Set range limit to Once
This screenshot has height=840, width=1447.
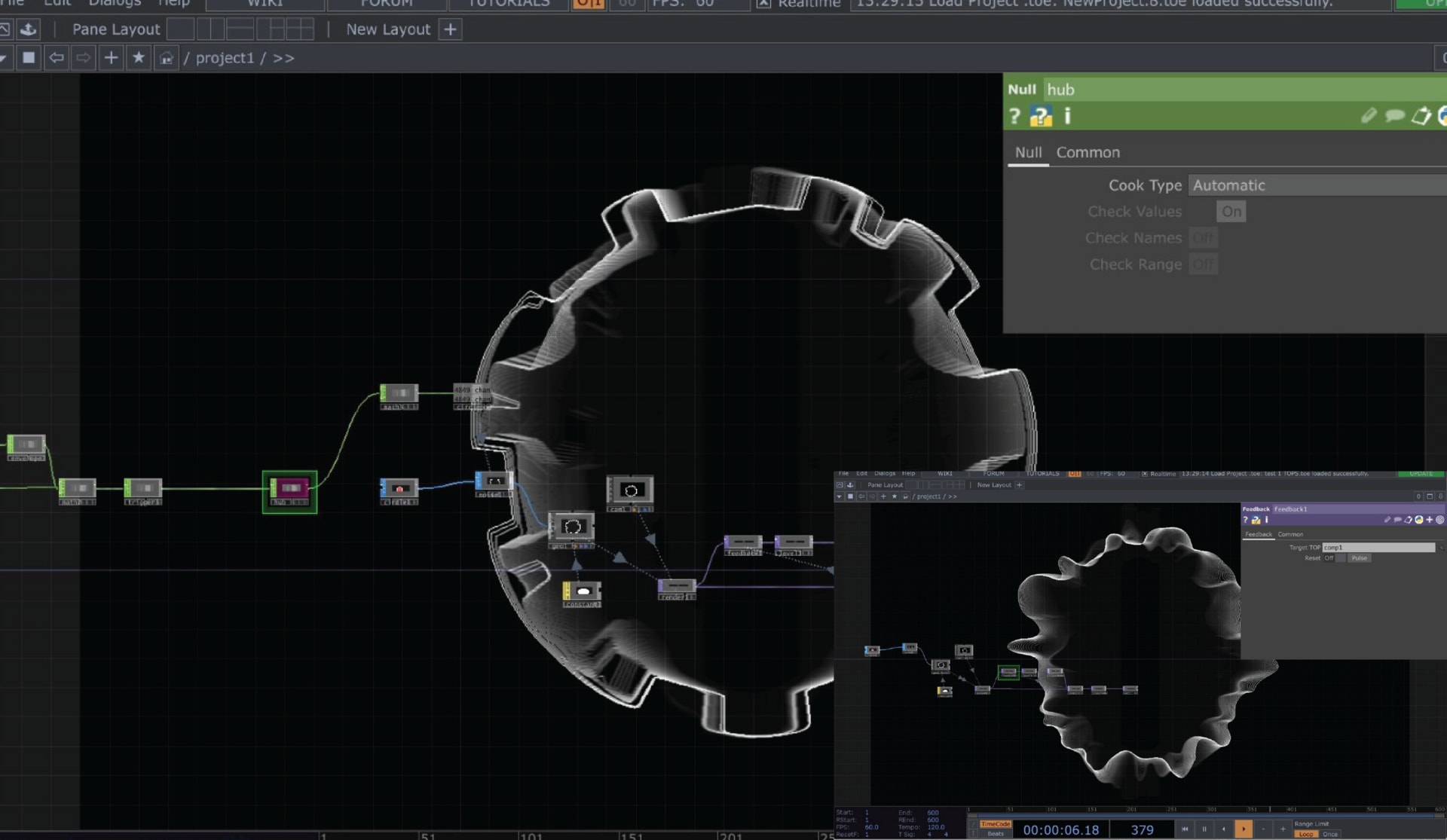pyautogui.click(x=1330, y=834)
